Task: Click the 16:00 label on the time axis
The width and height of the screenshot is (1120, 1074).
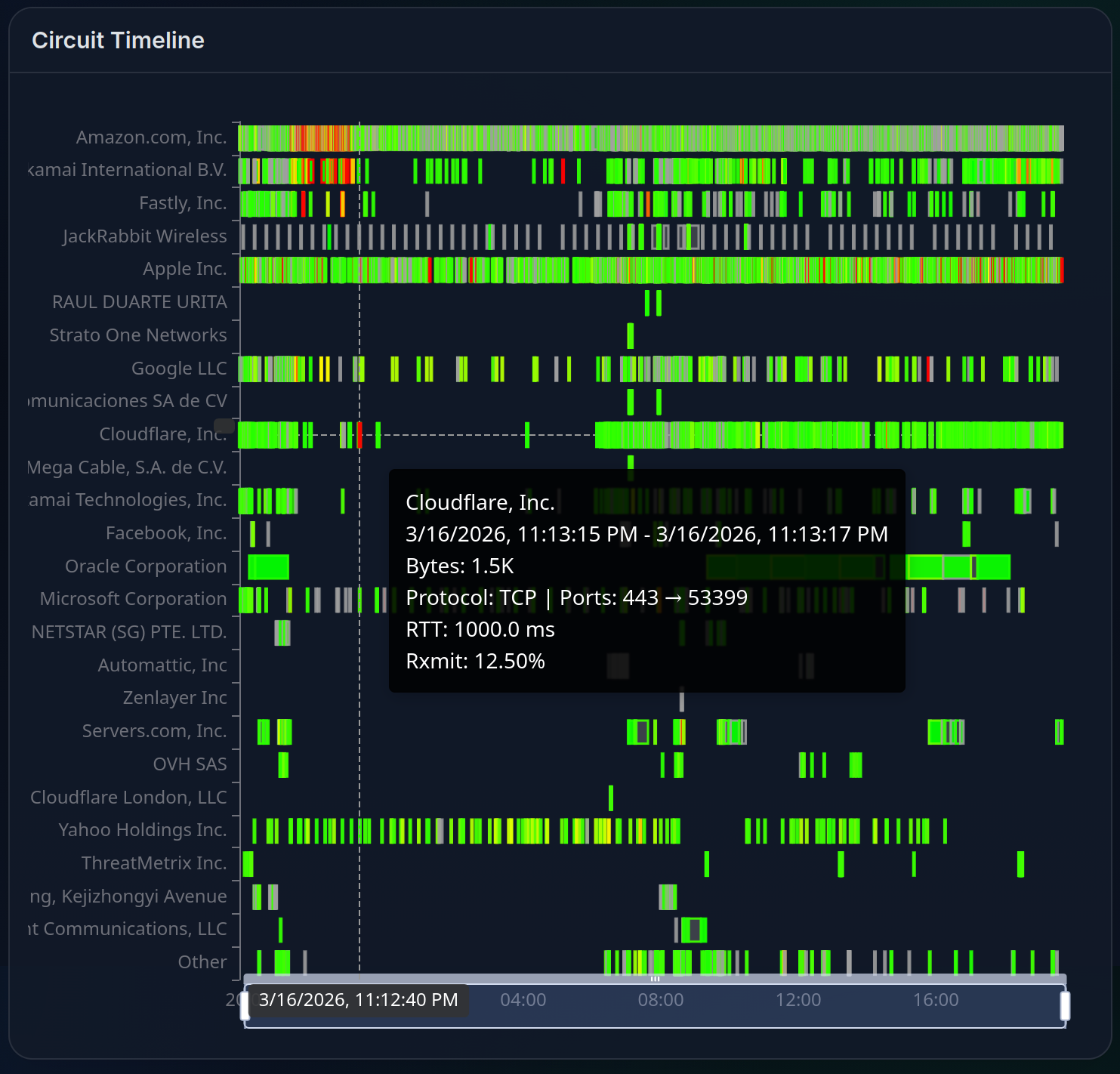Action: (936, 999)
